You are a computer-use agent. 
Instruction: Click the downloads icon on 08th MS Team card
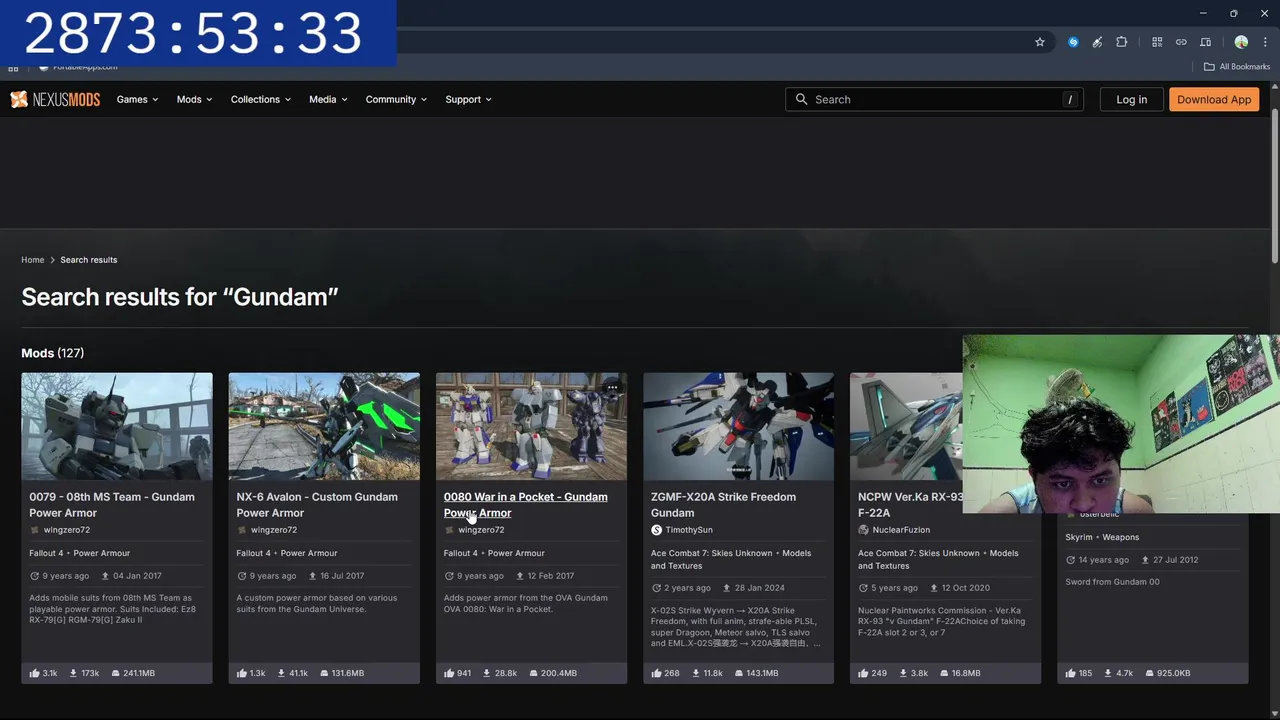(73, 673)
